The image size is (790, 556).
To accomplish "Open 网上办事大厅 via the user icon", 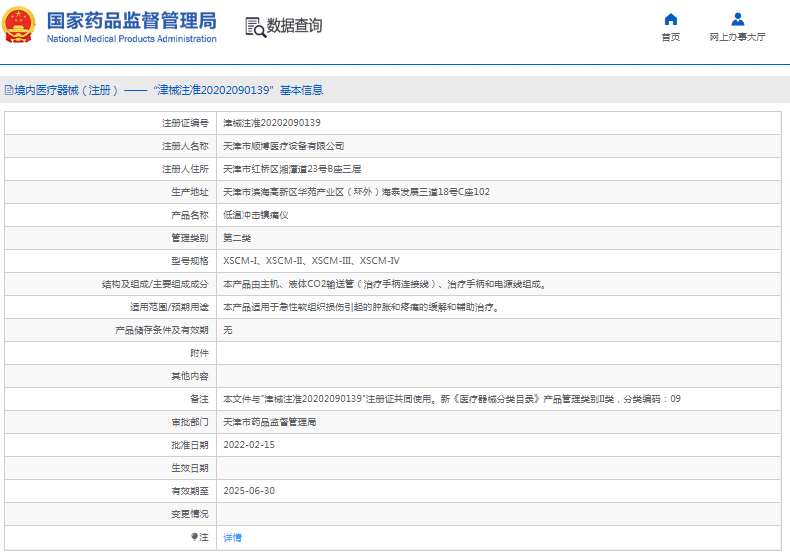I will (x=738, y=19).
